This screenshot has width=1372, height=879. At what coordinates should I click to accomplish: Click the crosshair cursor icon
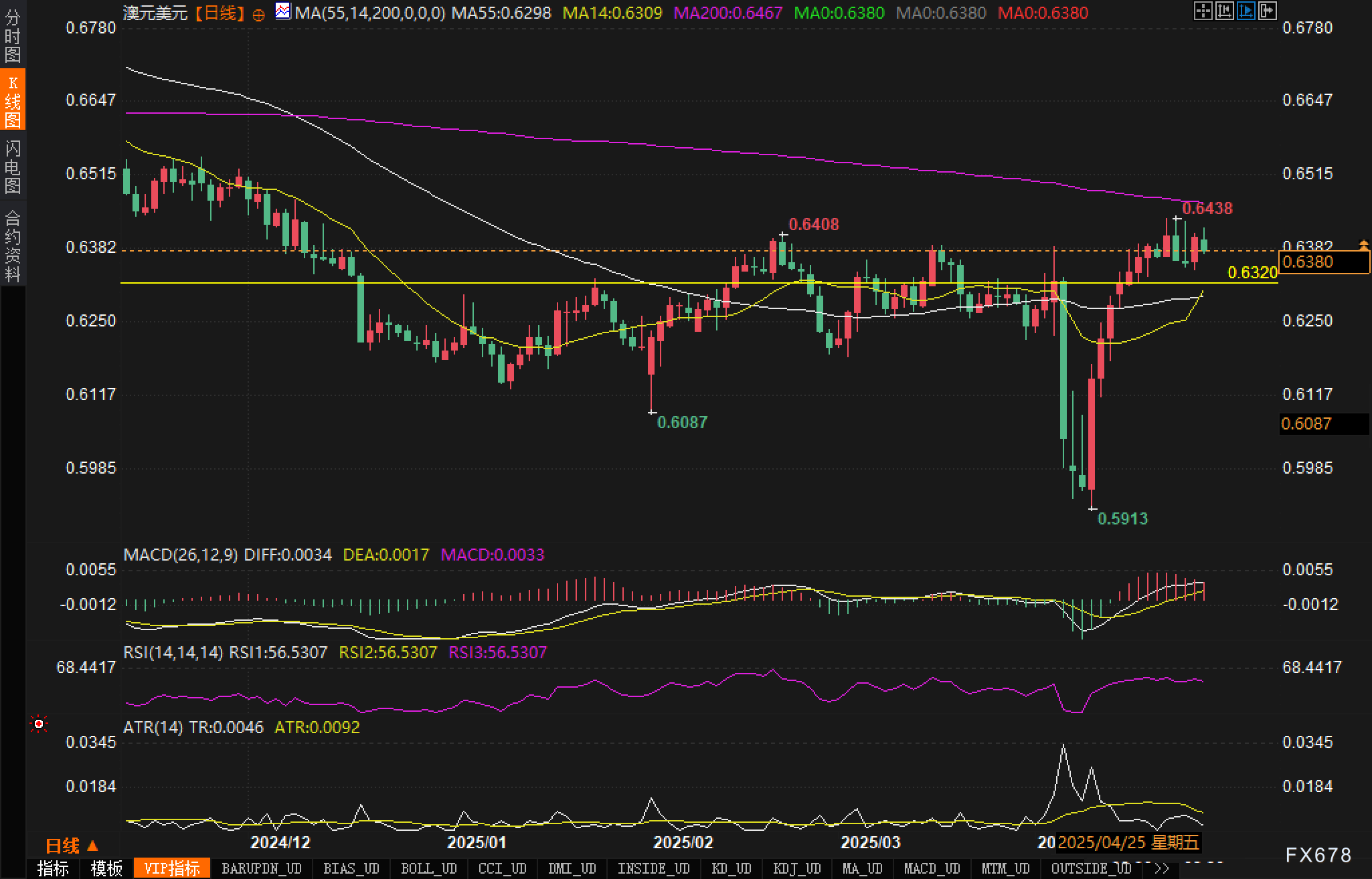[1203, 11]
